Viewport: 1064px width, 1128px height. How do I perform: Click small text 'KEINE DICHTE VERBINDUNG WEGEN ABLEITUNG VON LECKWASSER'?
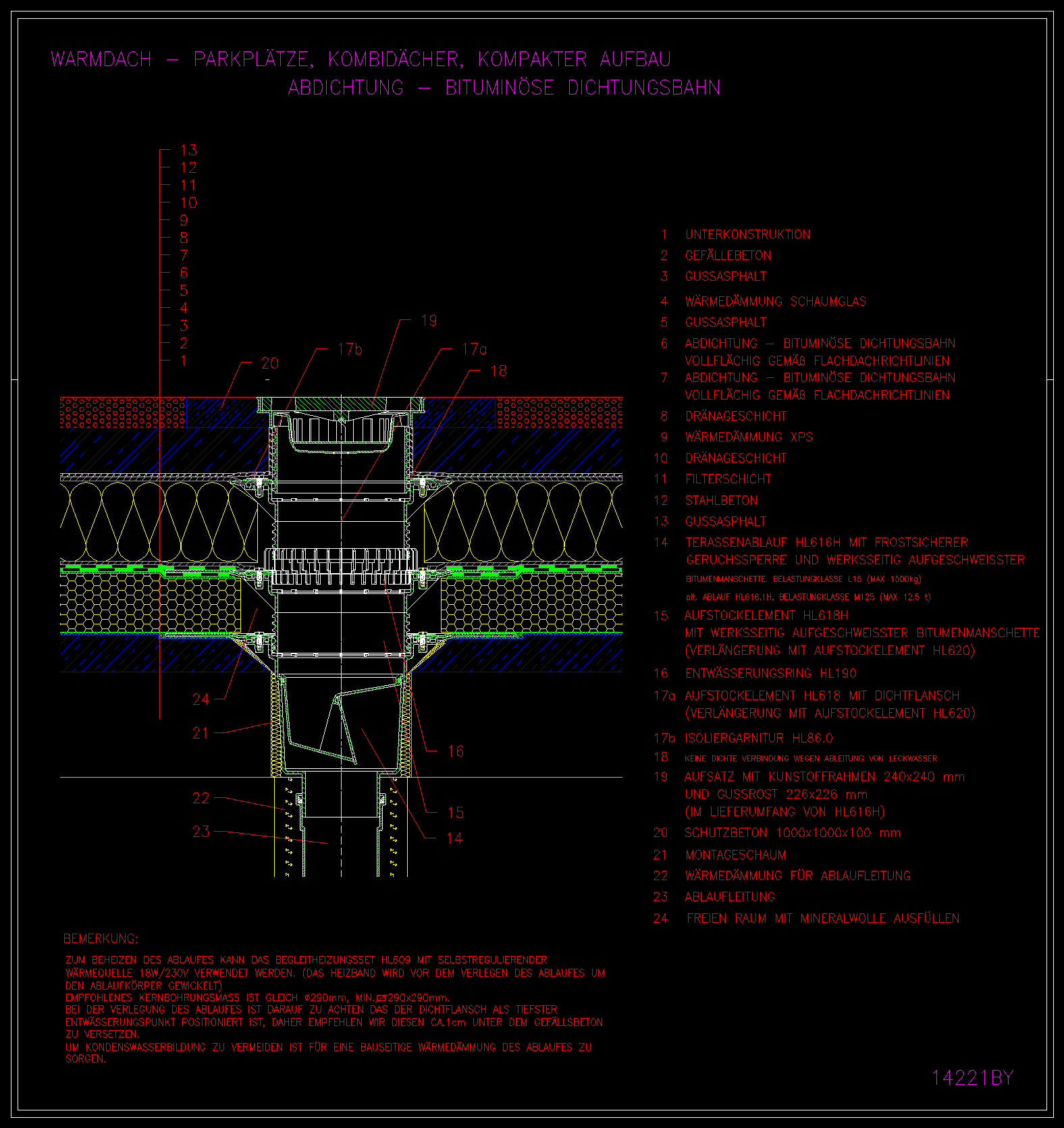[811, 759]
